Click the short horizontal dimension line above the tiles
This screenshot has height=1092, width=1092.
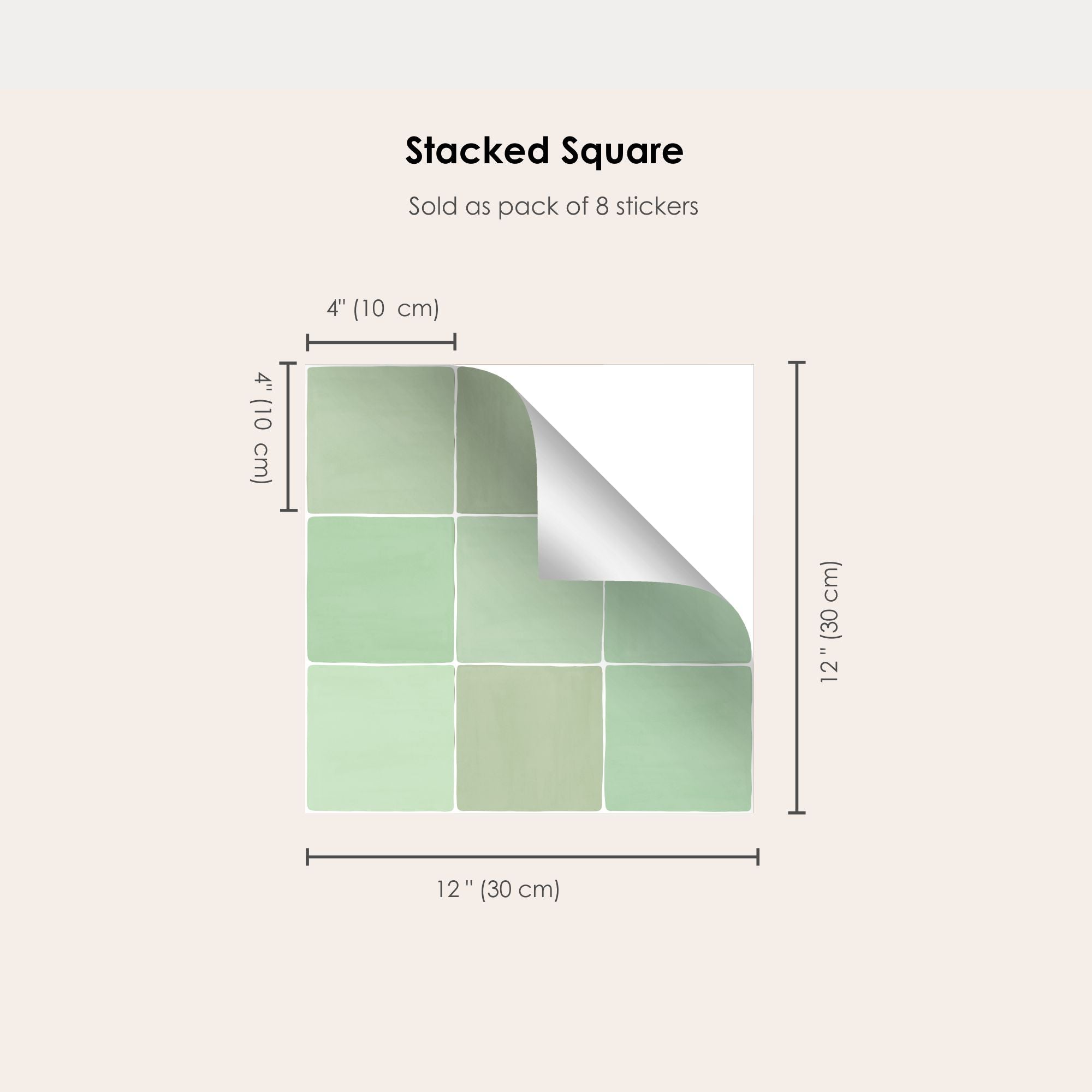pos(381,342)
